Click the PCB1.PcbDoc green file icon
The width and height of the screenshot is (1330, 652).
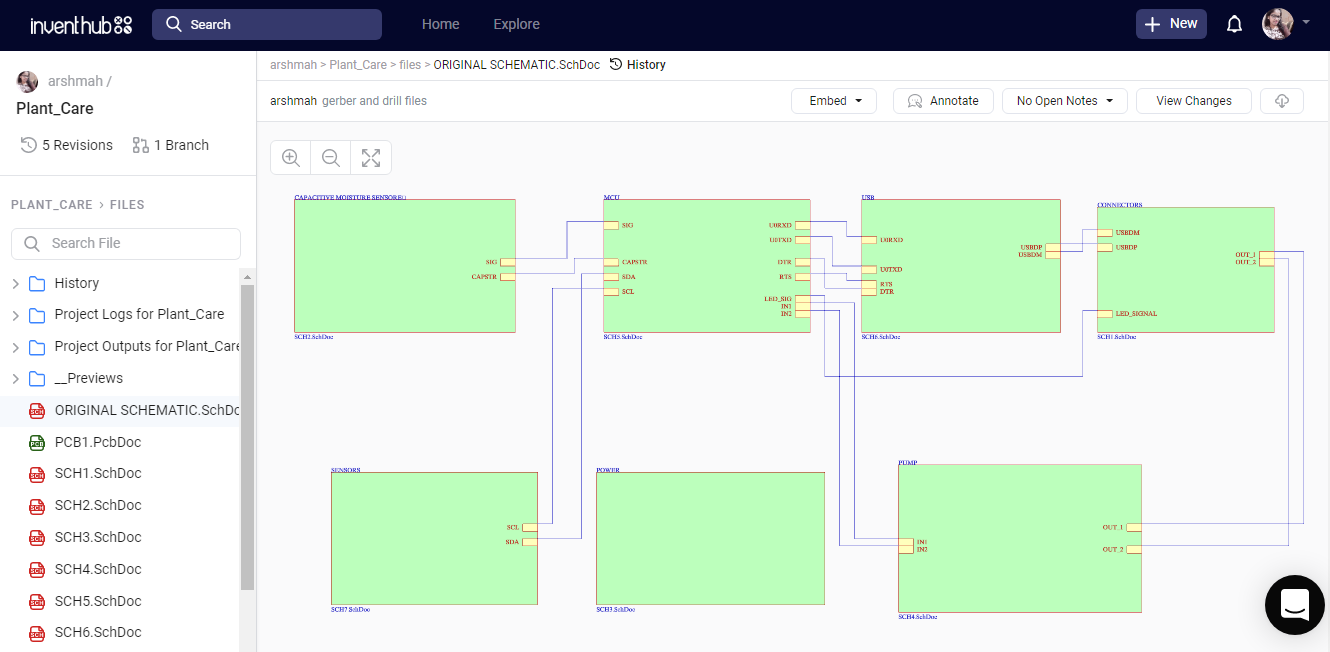[x=37, y=442]
